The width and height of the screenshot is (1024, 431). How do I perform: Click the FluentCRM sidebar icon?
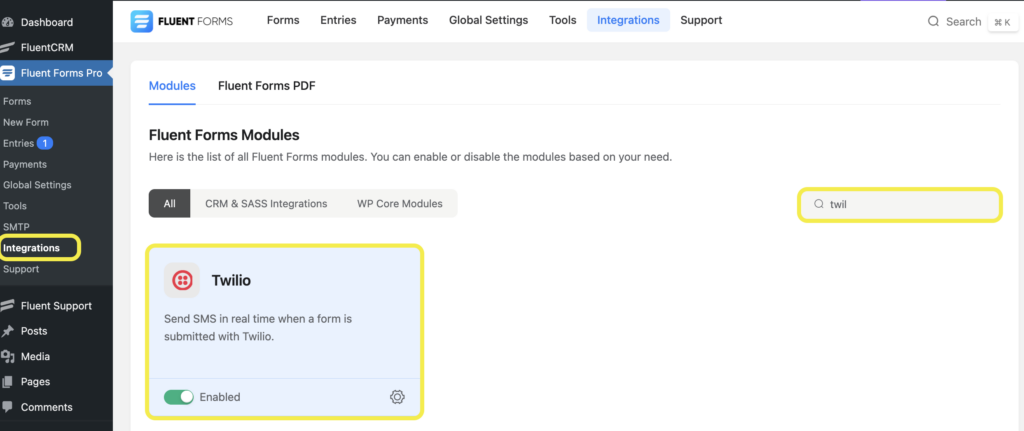pyautogui.click(x=8, y=47)
